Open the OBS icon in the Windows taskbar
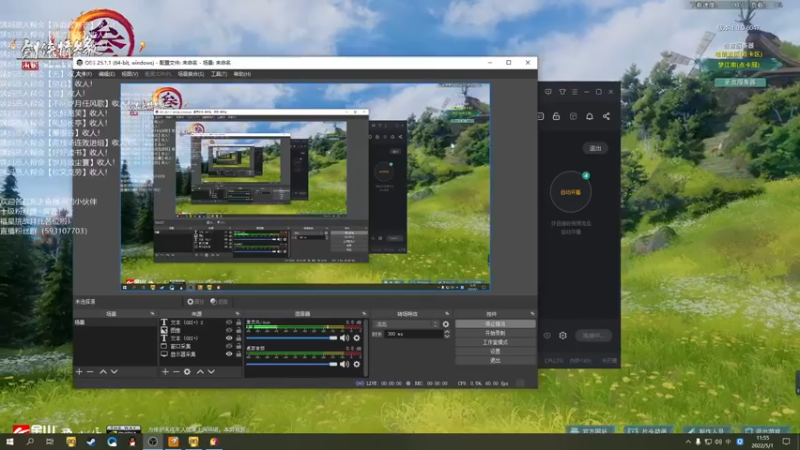800x450 pixels. coord(153,441)
